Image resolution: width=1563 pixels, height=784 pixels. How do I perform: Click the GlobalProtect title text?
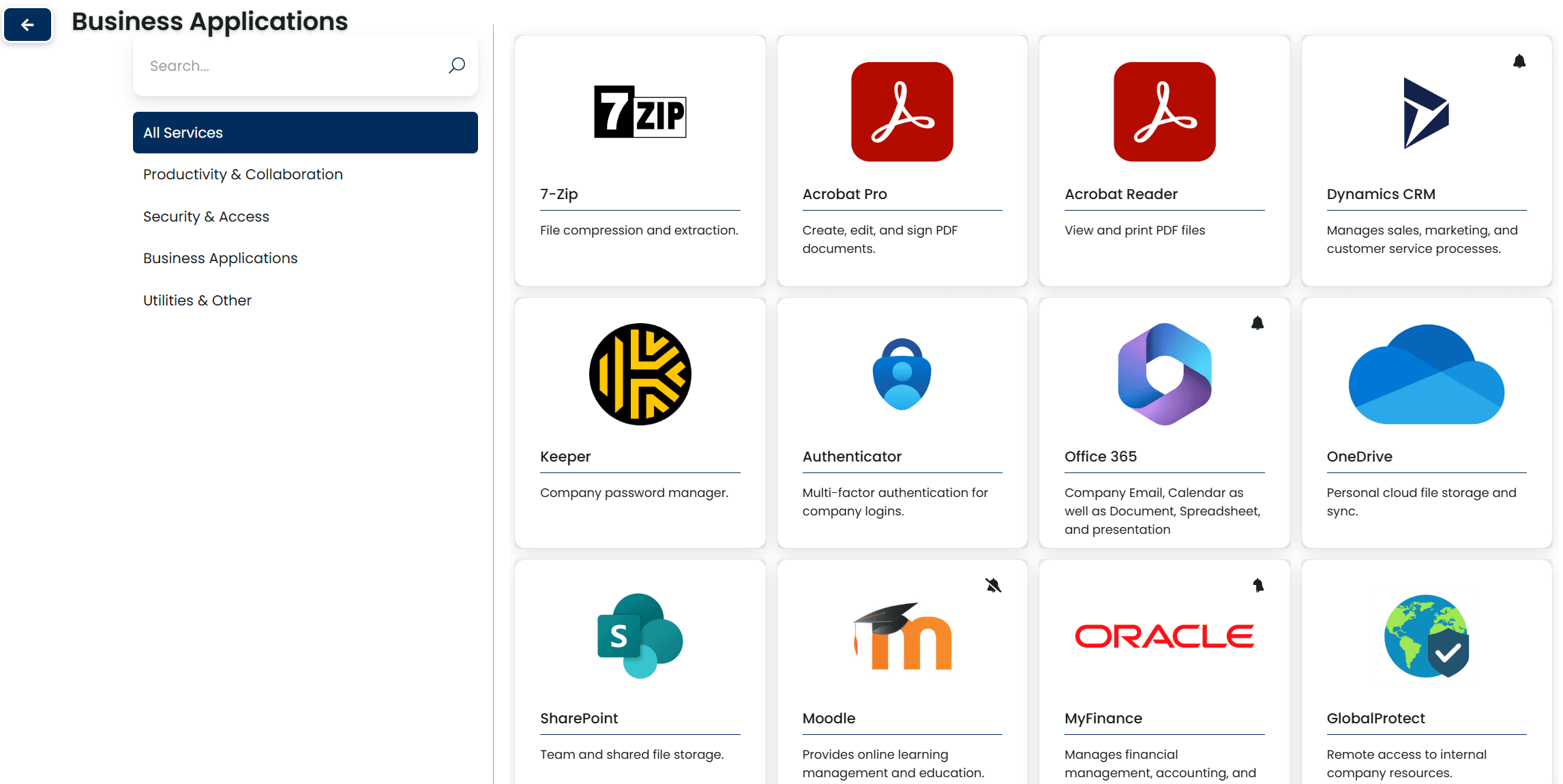tap(1375, 719)
